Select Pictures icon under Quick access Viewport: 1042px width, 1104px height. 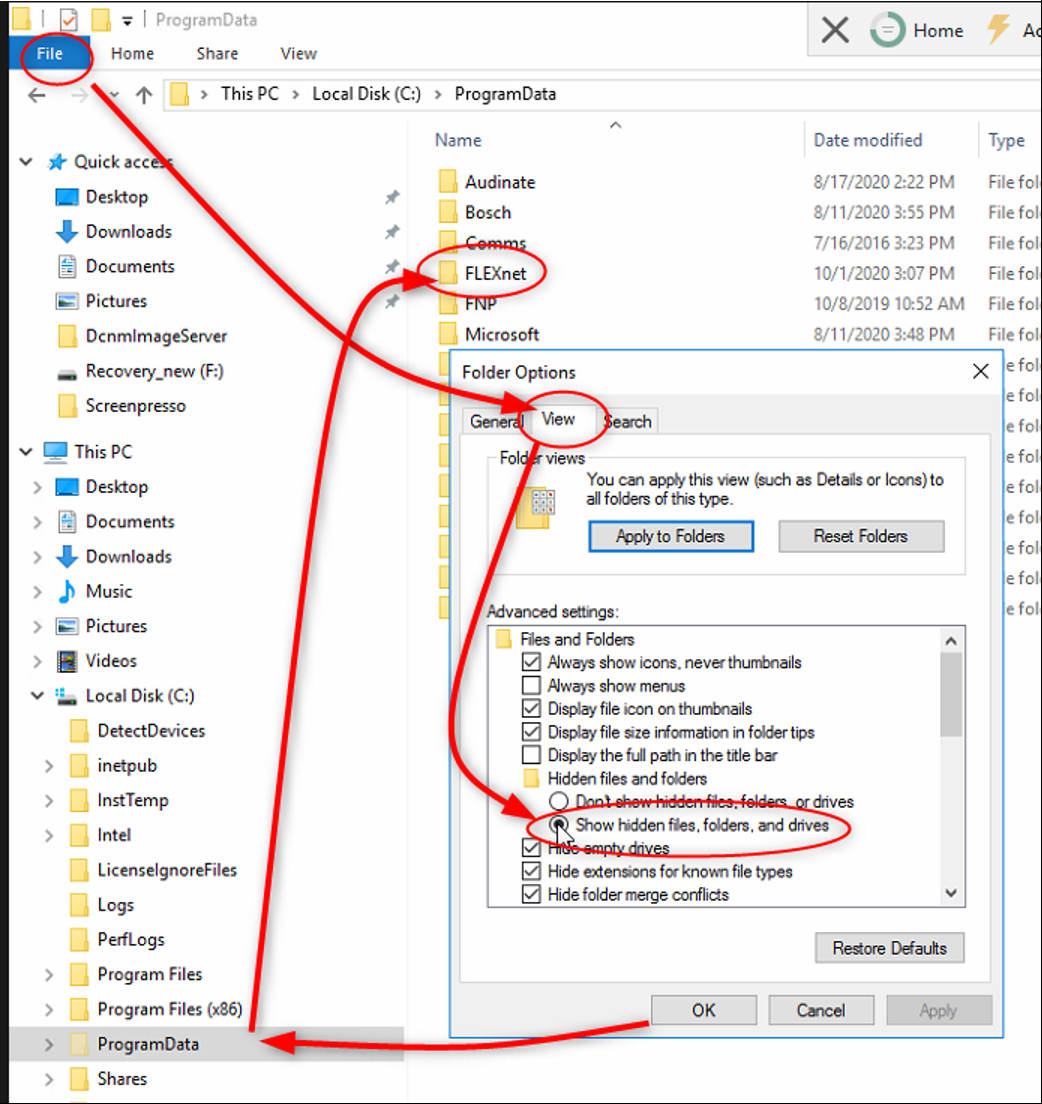click(67, 301)
